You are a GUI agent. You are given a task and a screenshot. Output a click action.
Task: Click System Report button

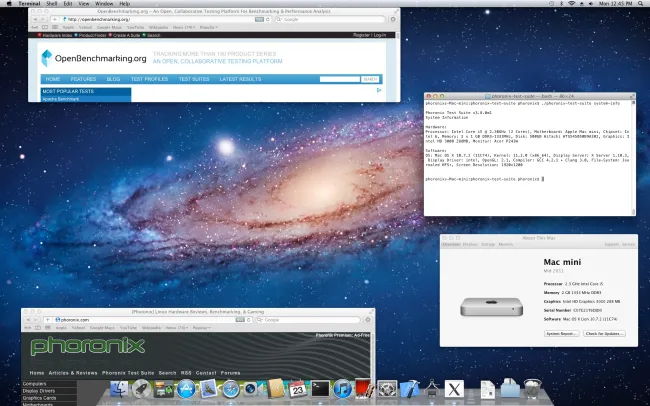(561, 333)
